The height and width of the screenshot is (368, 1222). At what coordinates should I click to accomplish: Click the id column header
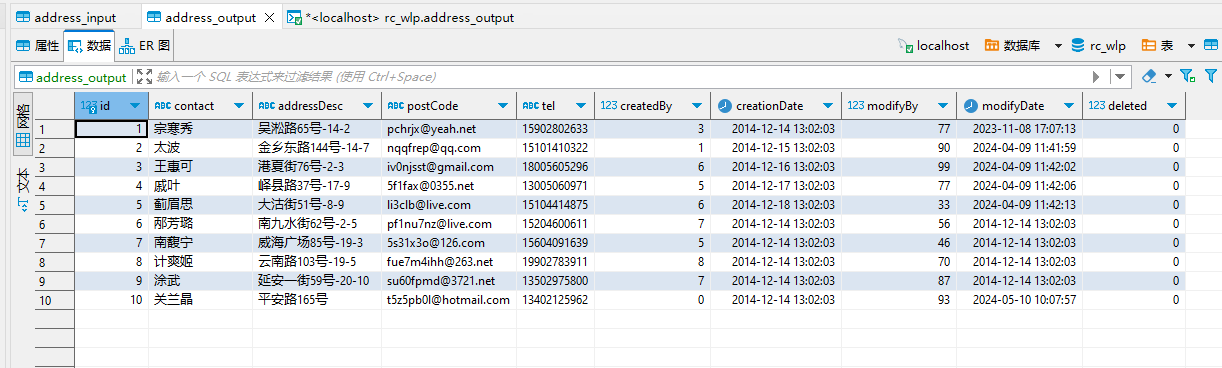click(111, 105)
